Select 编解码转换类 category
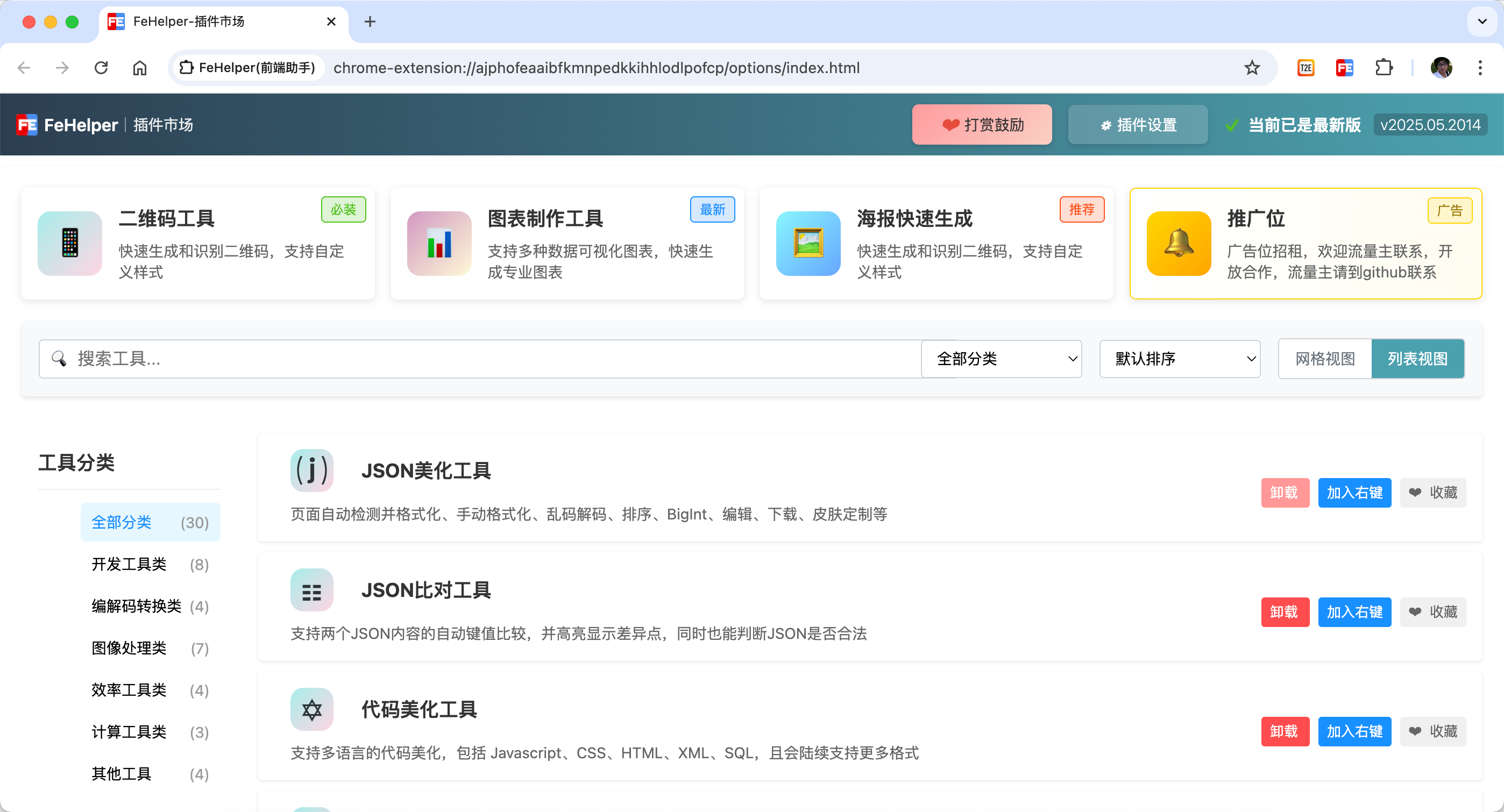This screenshot has height=812, width=1504. [150, 607]
